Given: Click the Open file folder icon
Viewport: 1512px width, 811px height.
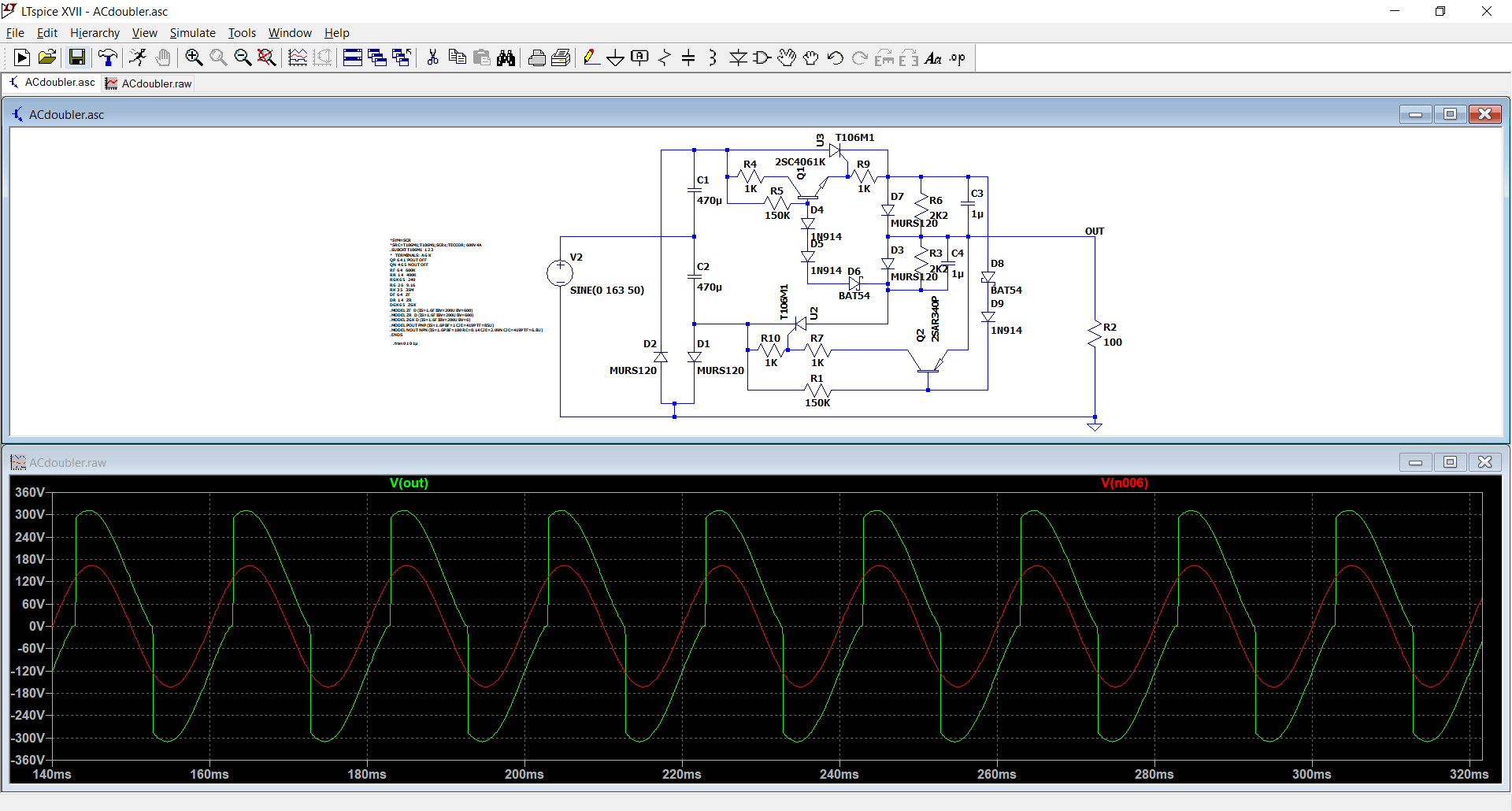Looking at the screenshot, I should [47, 57].
